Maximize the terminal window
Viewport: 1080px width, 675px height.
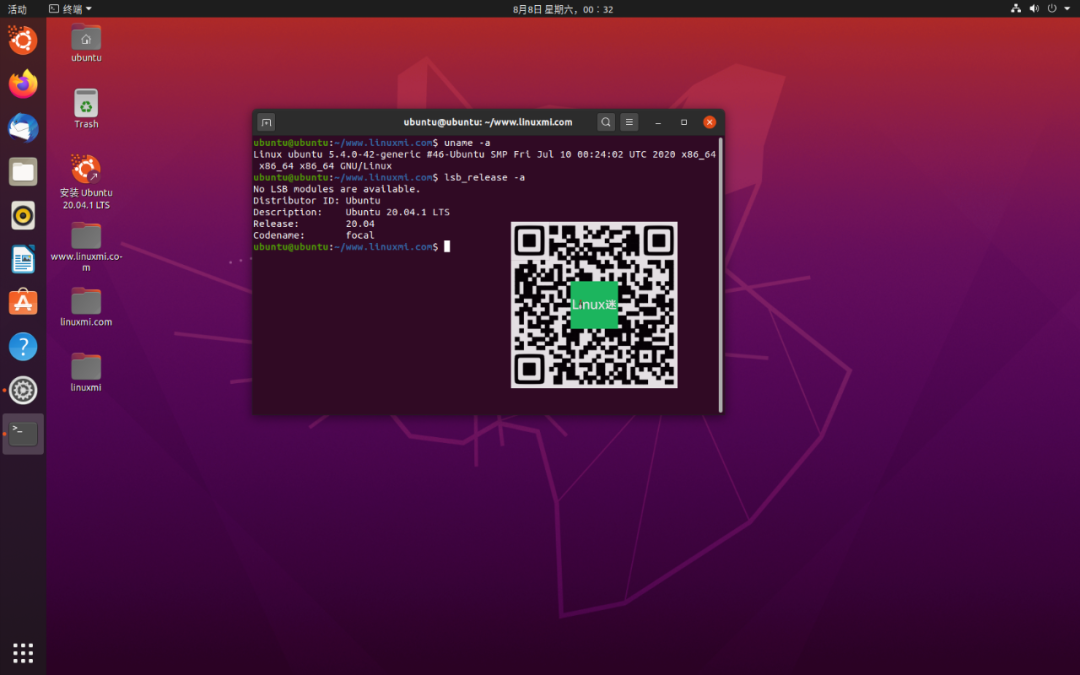[x=684, y=122]
